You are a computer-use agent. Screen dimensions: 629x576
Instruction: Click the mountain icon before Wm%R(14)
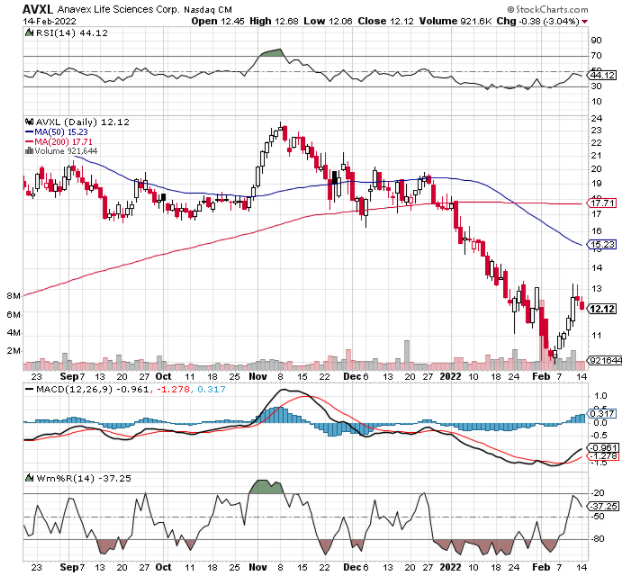coord(29,478)
